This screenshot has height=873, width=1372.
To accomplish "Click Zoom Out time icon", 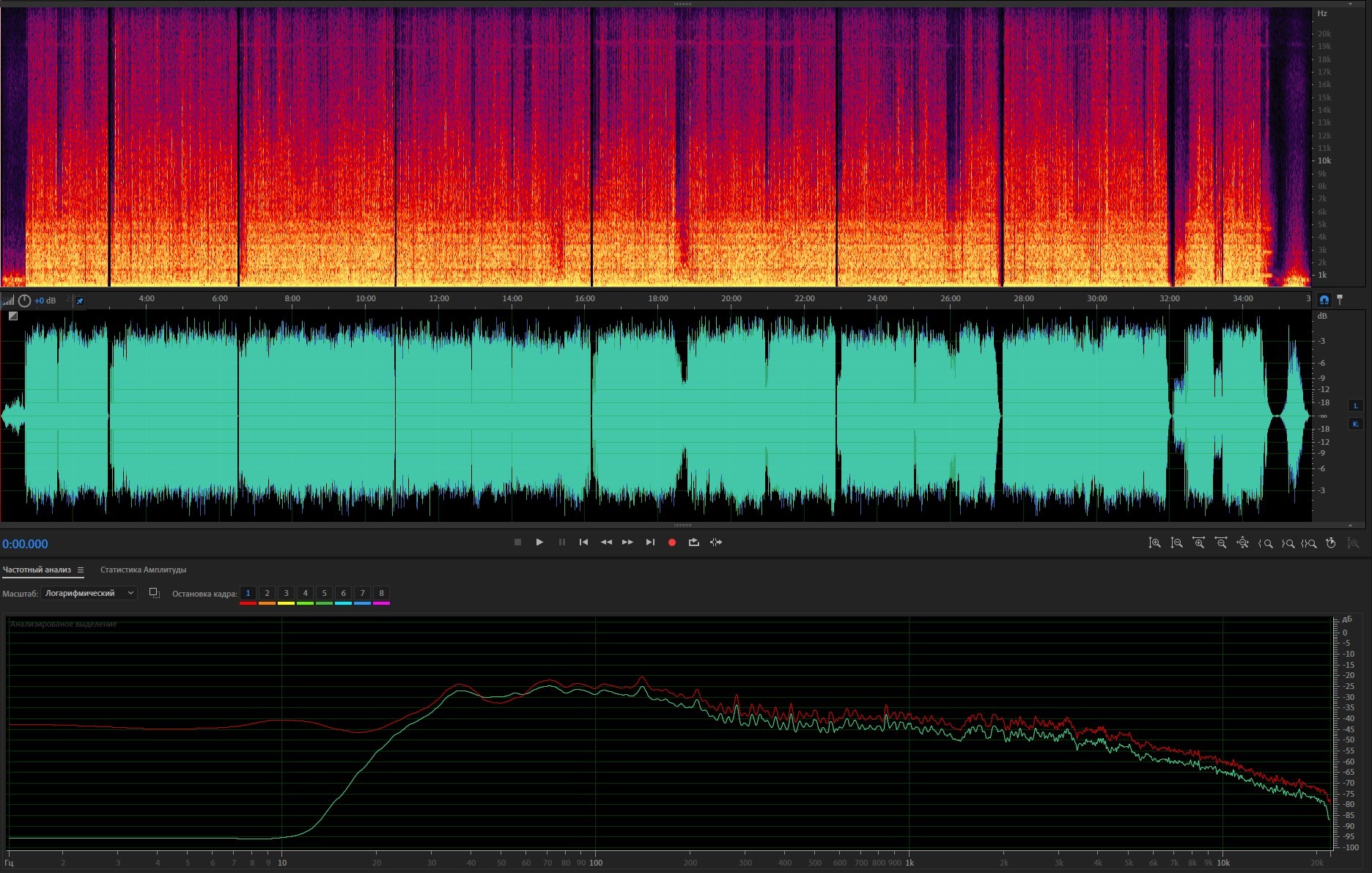I will point(1221,543).
